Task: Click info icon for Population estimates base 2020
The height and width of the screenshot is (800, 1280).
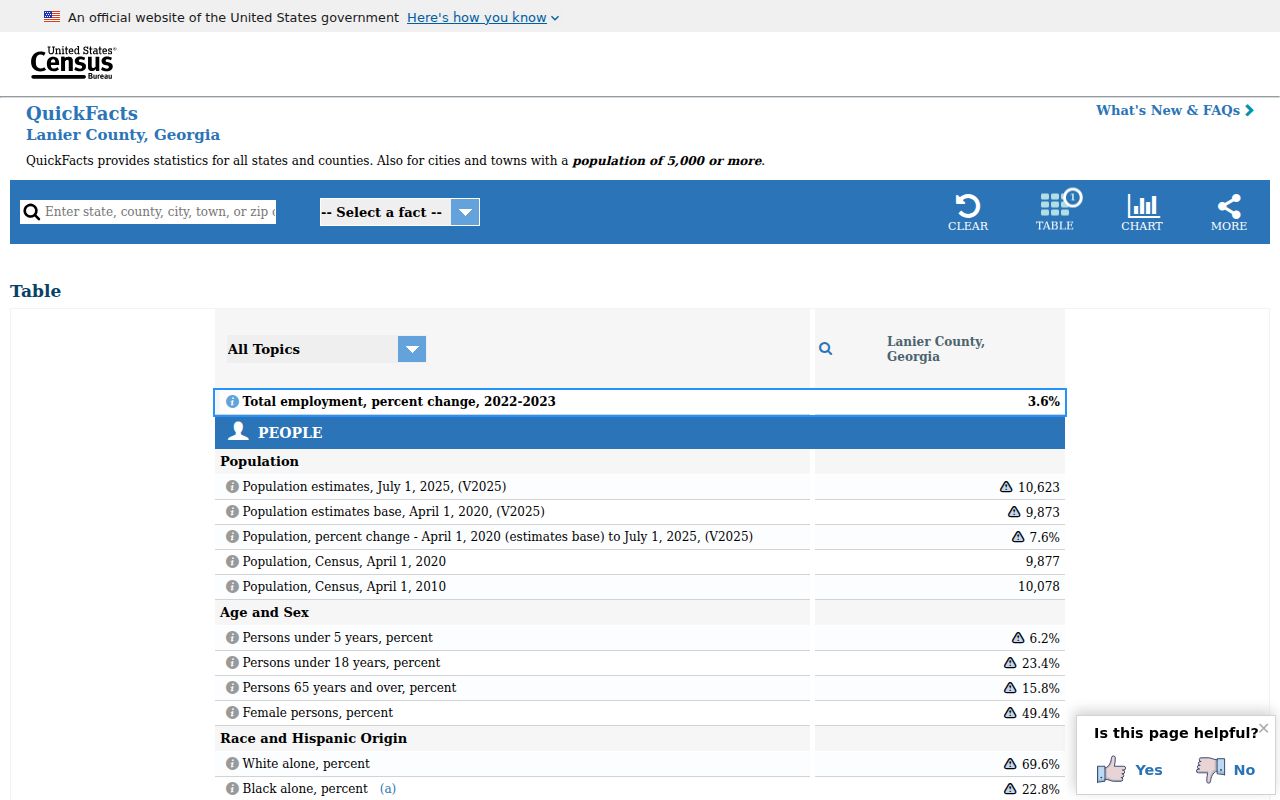Action: tap(232, 512)
